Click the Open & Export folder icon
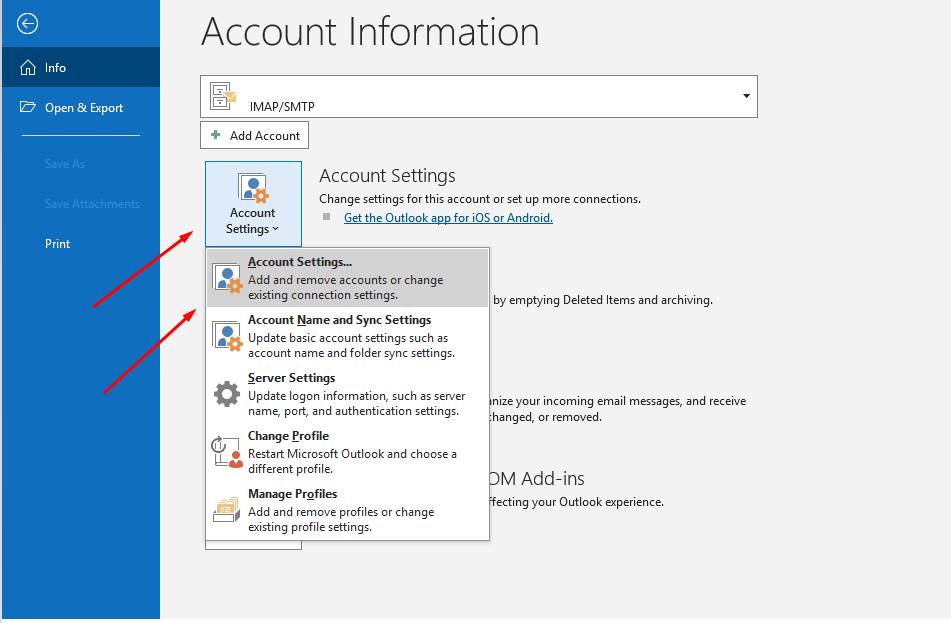The height and width of the screenshot is (623, 952). click(x=28, y=107)
